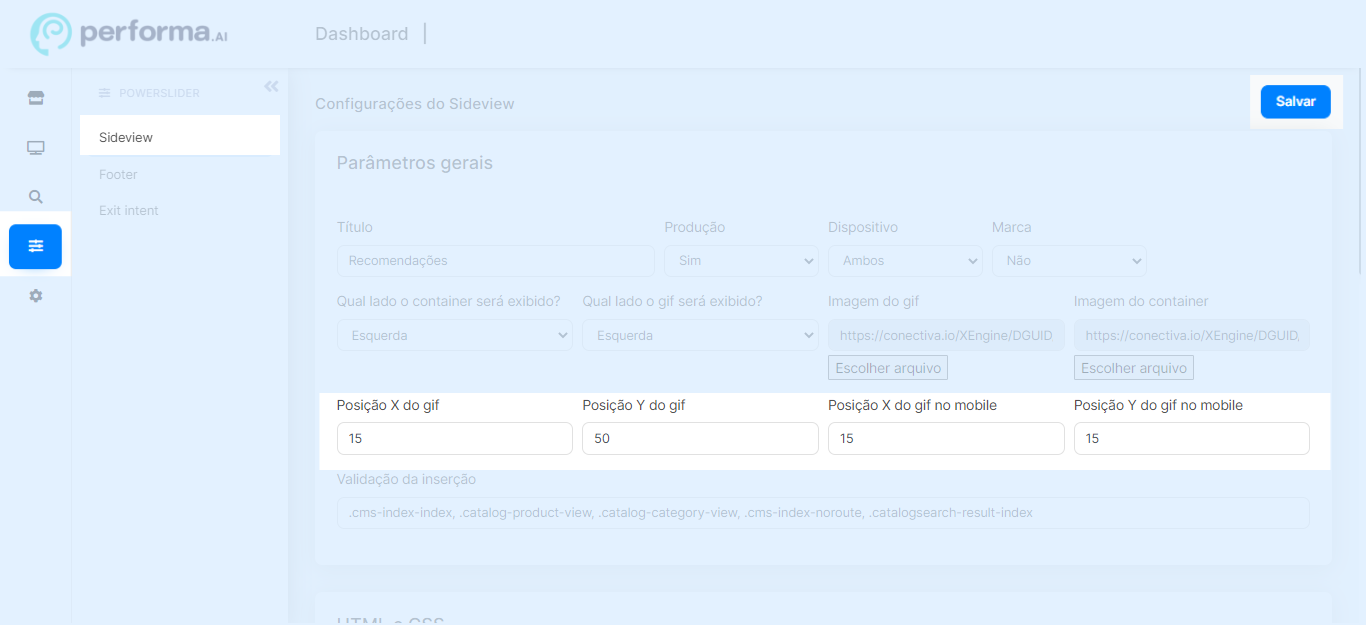Click the Powerslider hamburger menu icon
Screen dimensions: 1366x625
point(104,93)
